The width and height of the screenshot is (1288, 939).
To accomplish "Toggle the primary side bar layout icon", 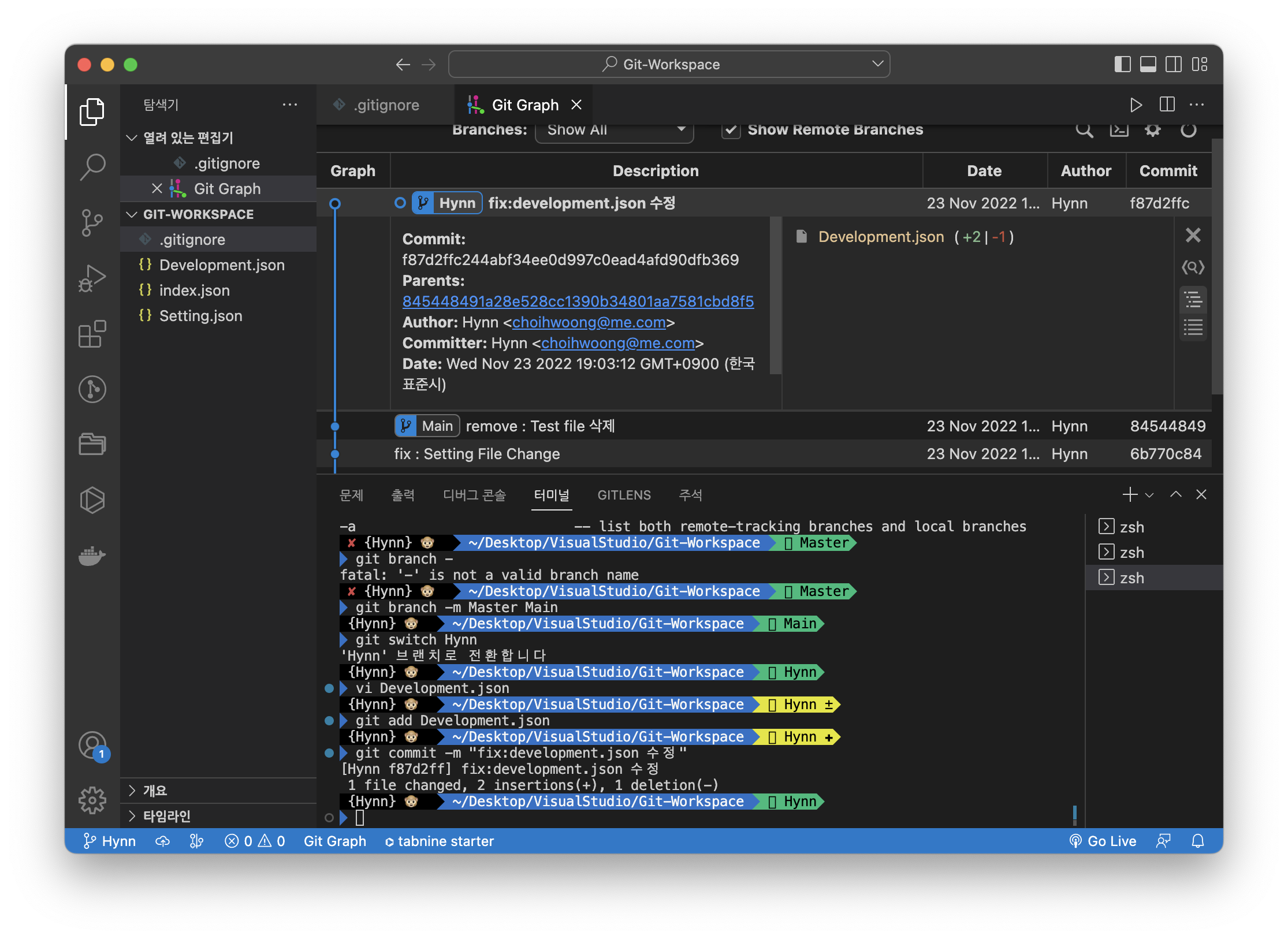I will [x=1122, y=64].
